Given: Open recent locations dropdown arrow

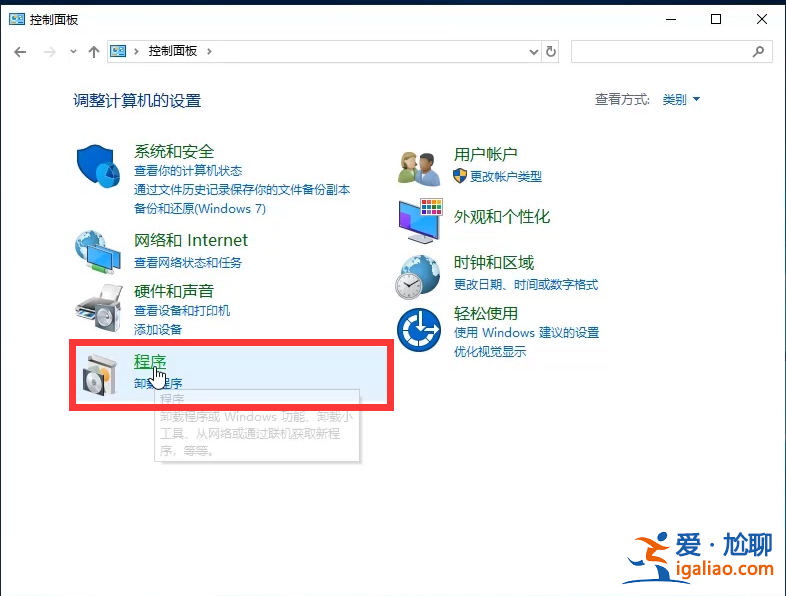Looking at the screenshot, I should [73, 51].
